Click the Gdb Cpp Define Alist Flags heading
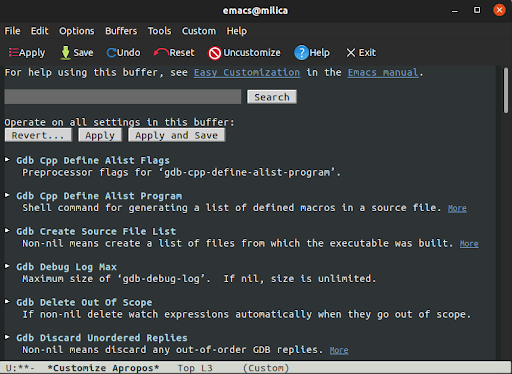512x374 pixels. coord(93,161)
